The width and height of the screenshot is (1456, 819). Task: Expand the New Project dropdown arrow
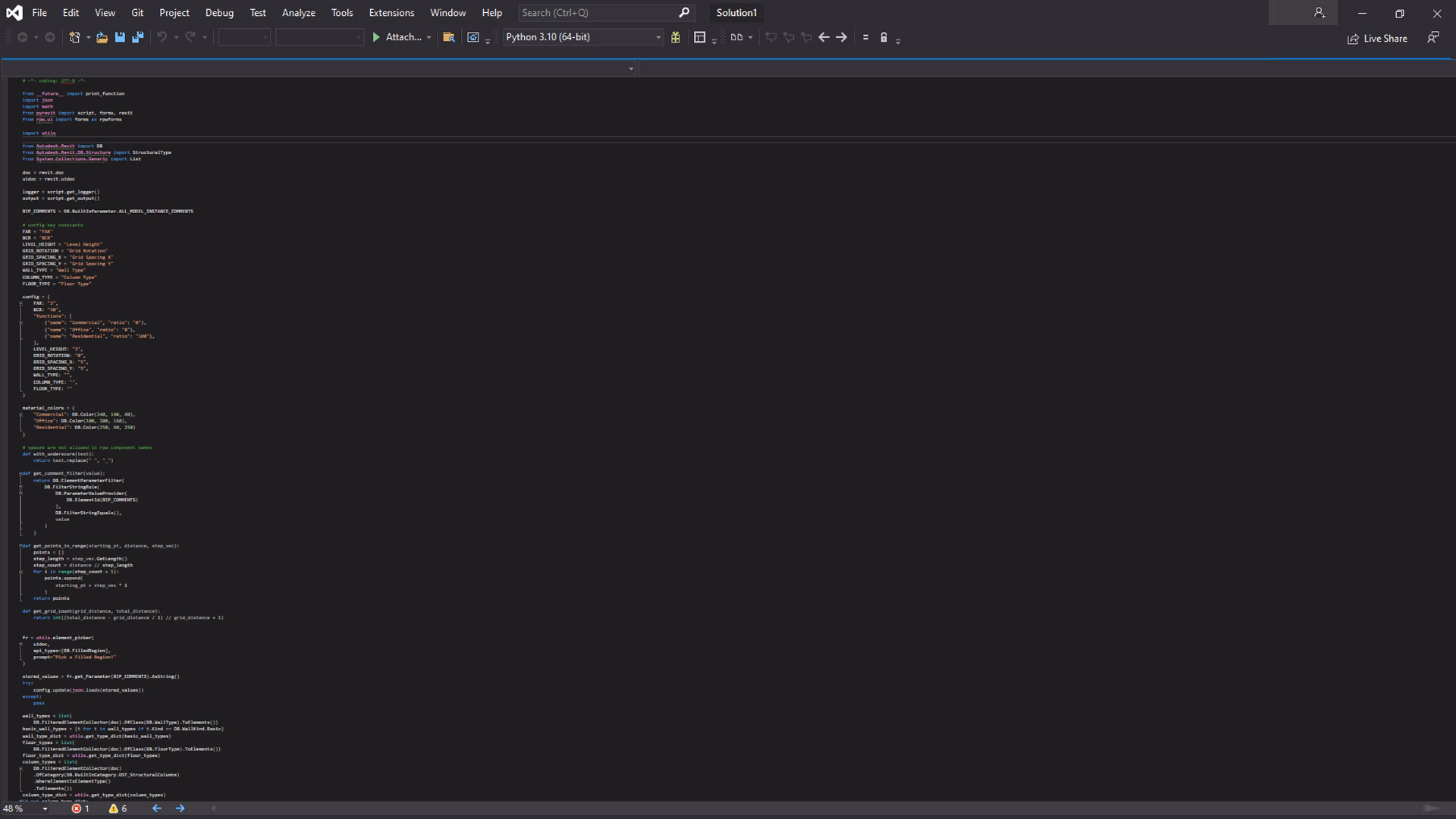89,37
